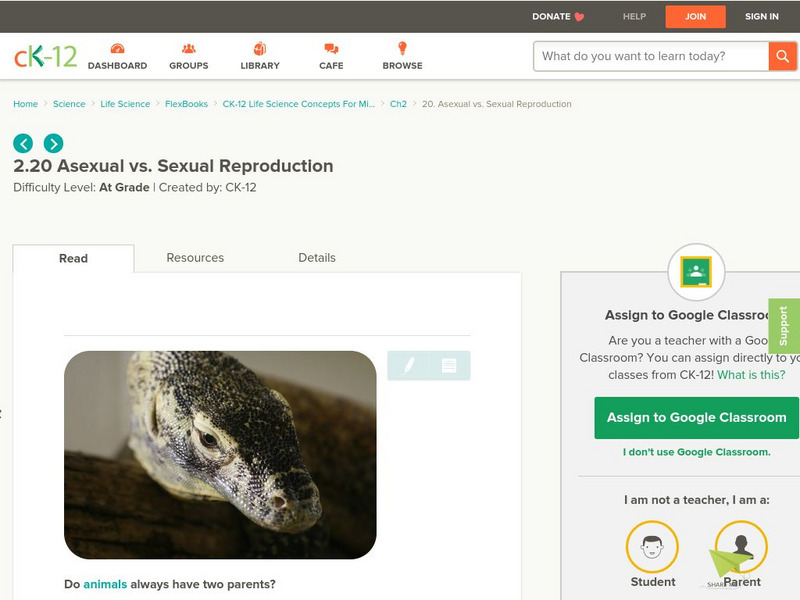Switch to the Details tab
The image size is (800, 600).
point(317,257)
